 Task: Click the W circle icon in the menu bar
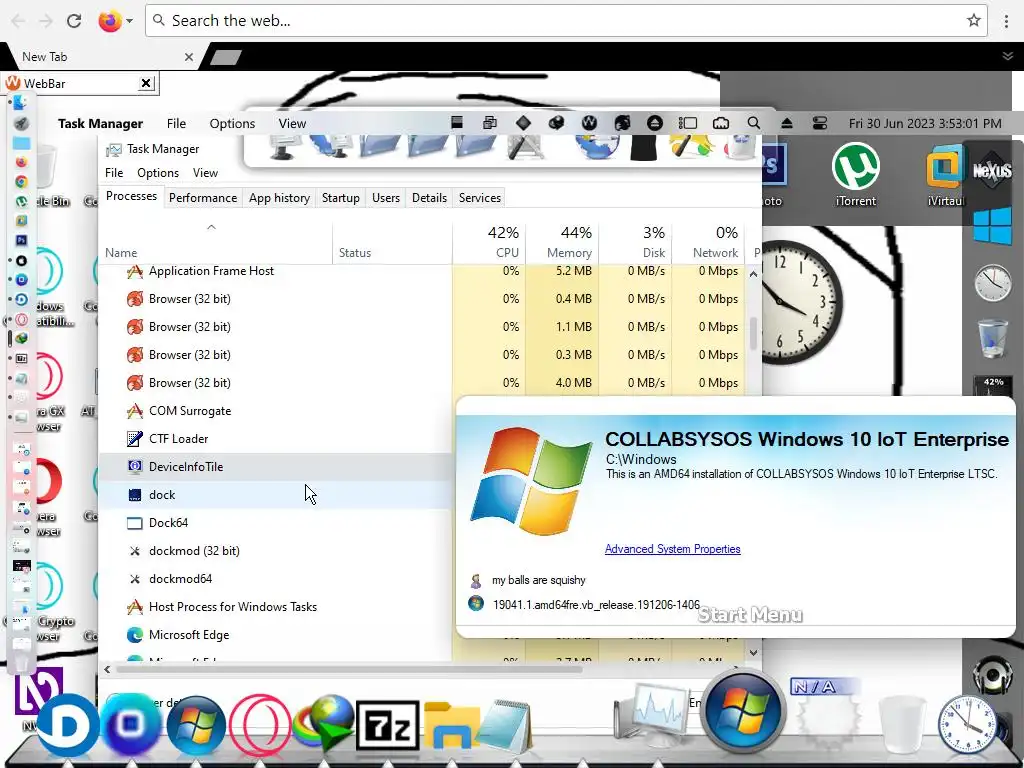[589, 123]
